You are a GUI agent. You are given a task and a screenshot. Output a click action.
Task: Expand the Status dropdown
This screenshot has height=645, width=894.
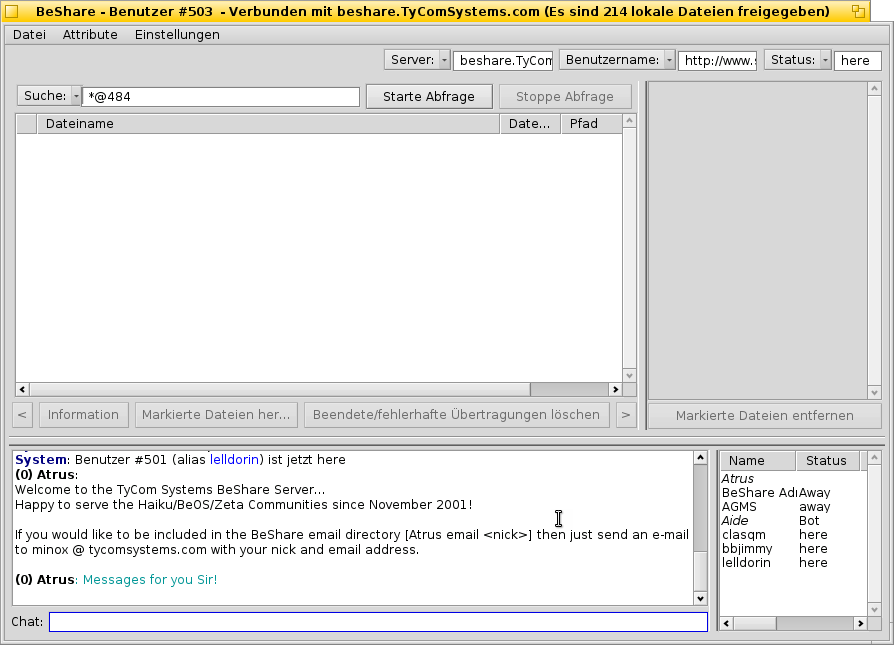[x=798, y=60]
